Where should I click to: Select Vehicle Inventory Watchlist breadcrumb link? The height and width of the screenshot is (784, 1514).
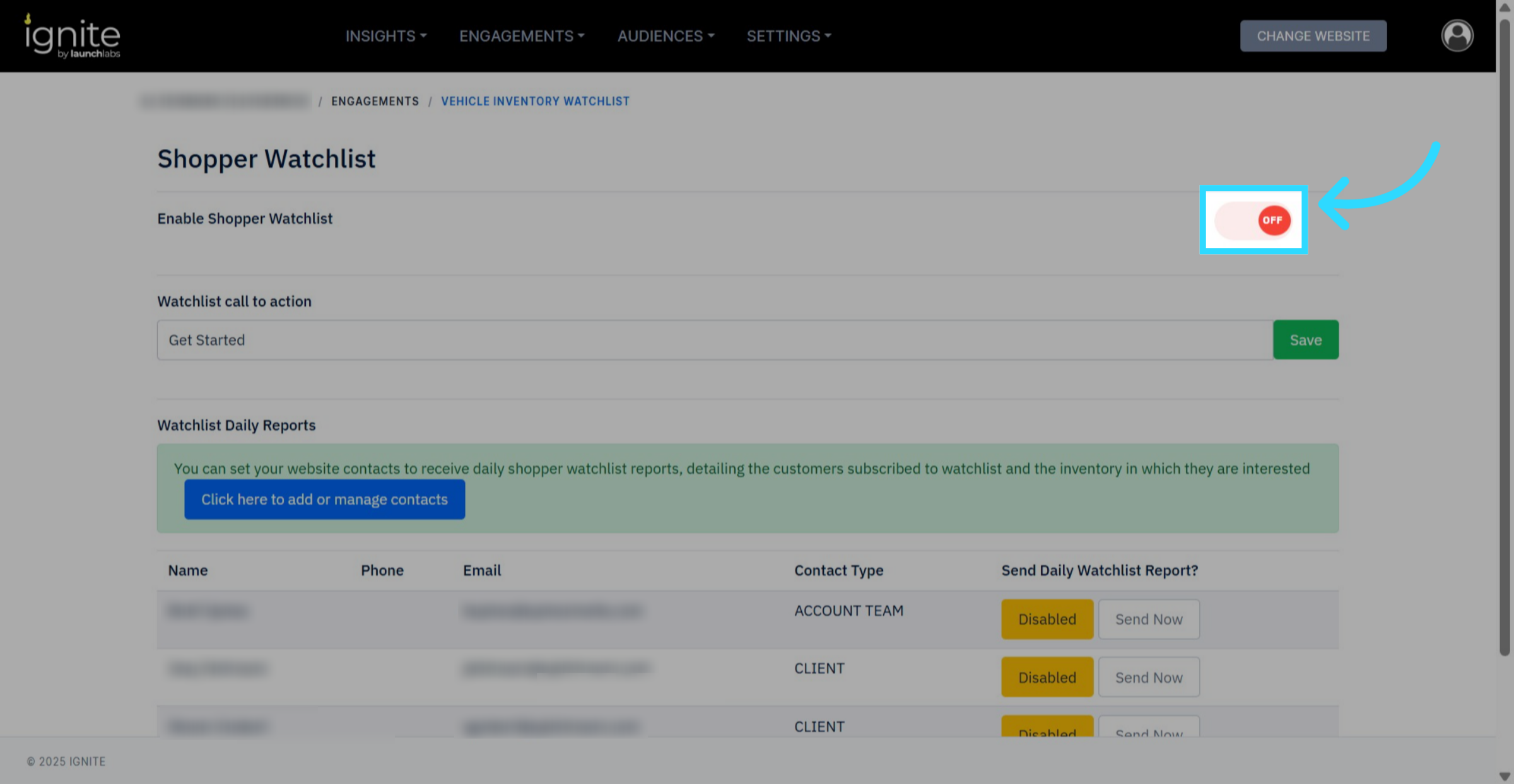click(x=535, y=101)
